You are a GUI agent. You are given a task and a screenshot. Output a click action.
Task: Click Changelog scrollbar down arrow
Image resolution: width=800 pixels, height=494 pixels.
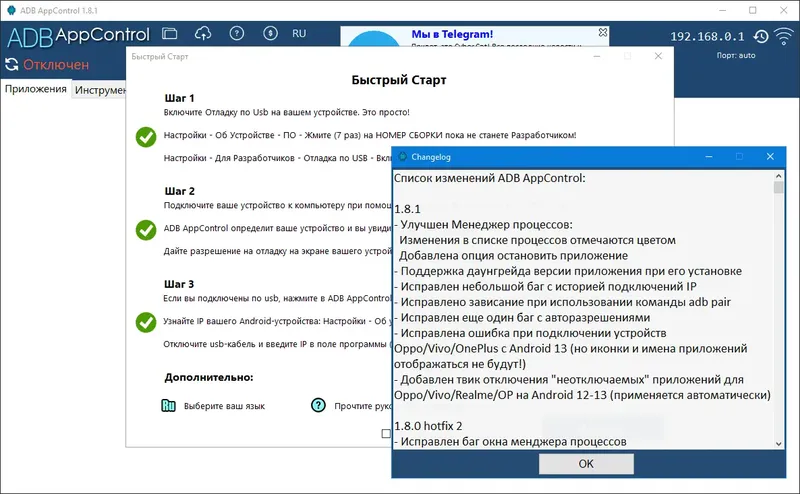[779, 443]
